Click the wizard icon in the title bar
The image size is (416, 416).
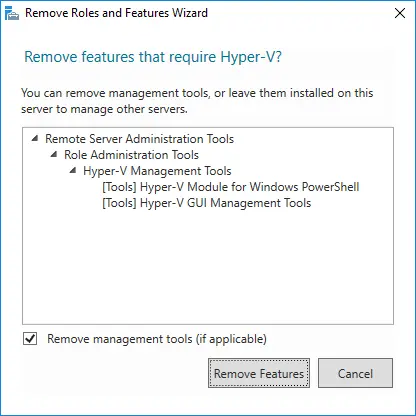(12, 13)
